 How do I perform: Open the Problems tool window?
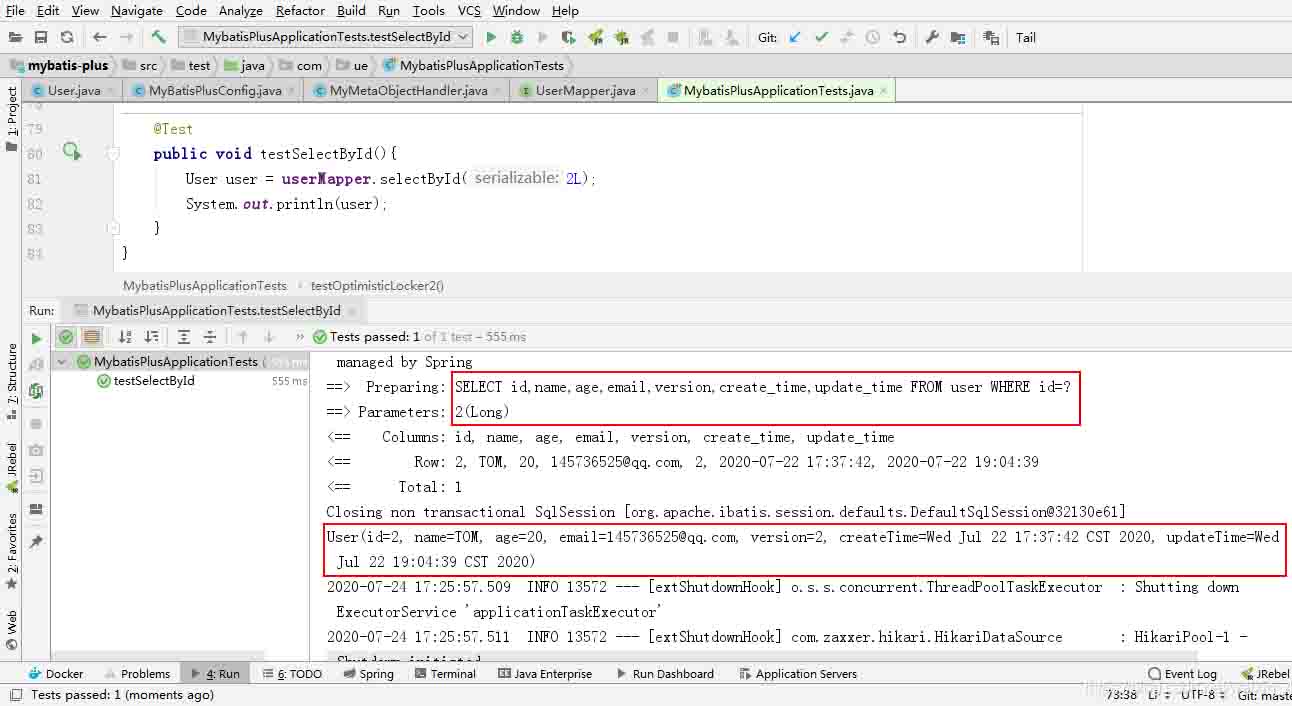tap(136, 674)
